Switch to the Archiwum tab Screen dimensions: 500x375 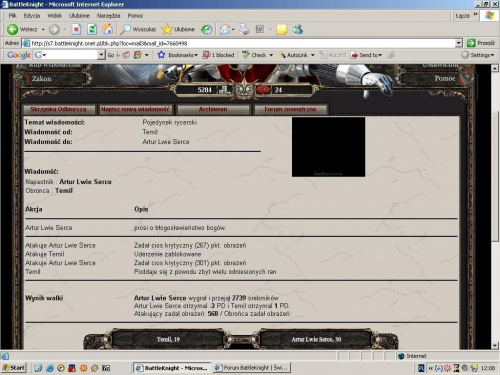(x=213, y=109)
